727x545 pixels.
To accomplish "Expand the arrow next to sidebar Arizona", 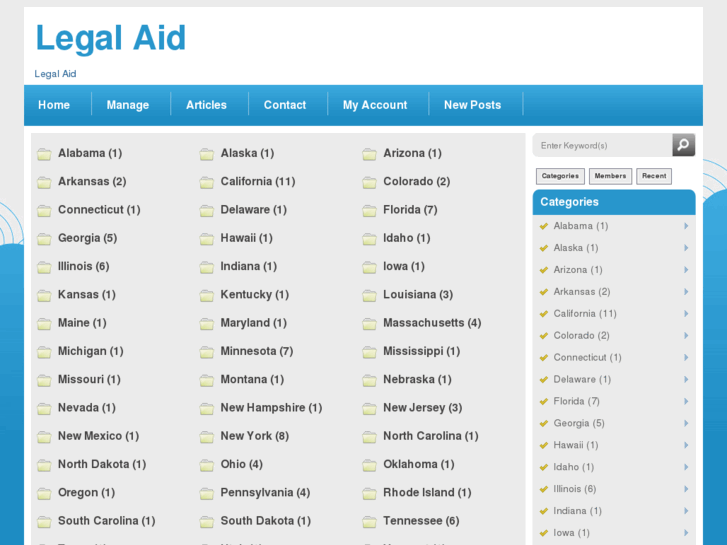I will (686, 269).
